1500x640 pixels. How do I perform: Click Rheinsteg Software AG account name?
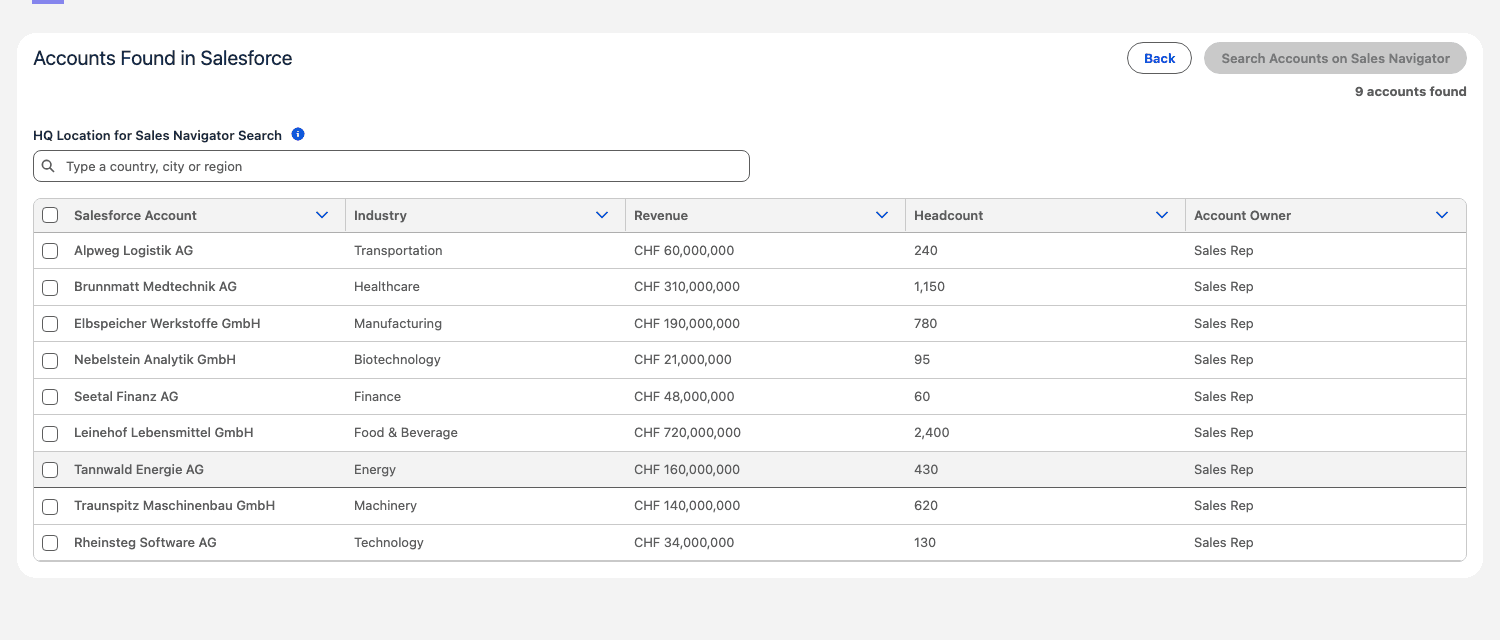coord(145,542)
